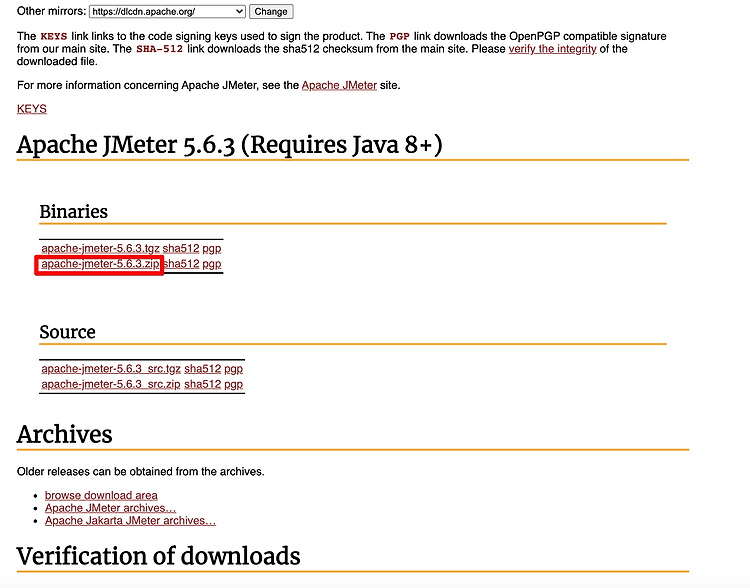Click the Apache JMeter 5.6.3 heading
The height and width of the screenshot is (588, 750).
pyautogui.click(x=230, y=144)
